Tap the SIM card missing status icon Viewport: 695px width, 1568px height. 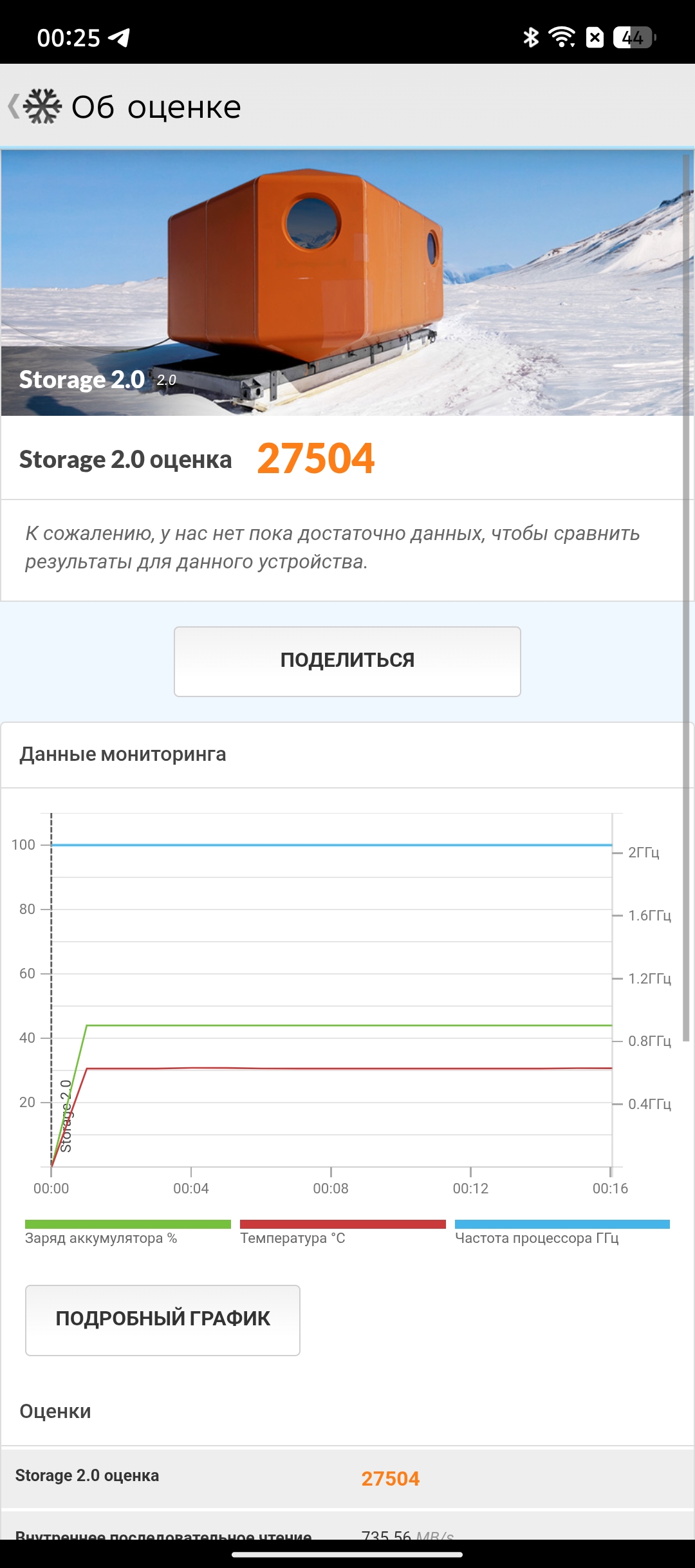pyautogui.click(x=595, y=37)
